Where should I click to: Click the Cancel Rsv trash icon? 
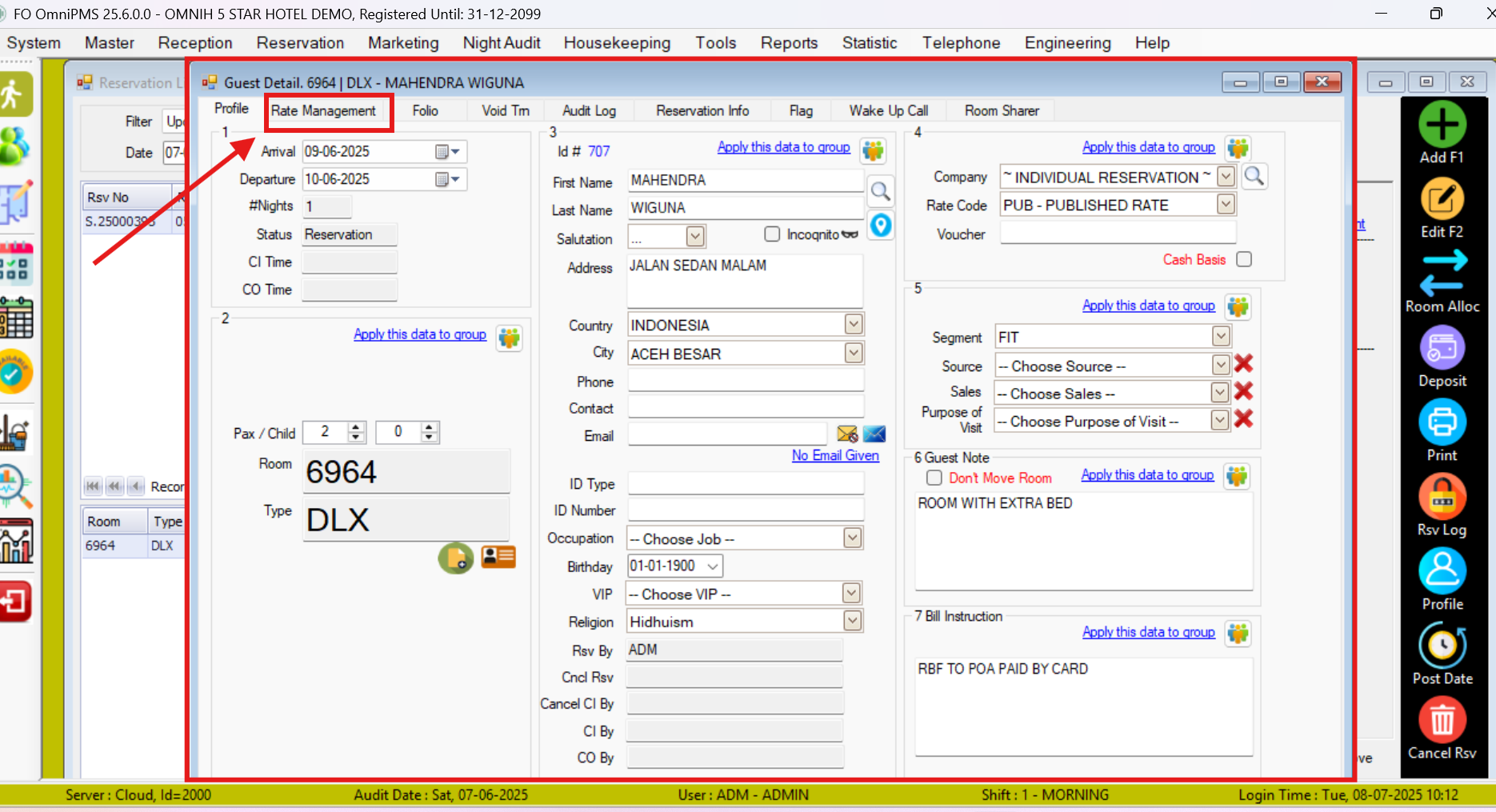tap(1442, 720)
